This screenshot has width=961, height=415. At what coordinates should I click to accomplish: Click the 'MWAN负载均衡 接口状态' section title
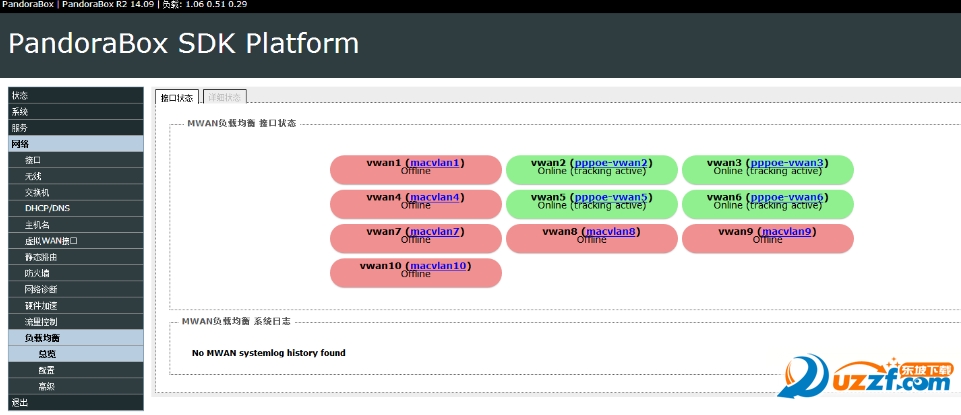click(241, 123)
